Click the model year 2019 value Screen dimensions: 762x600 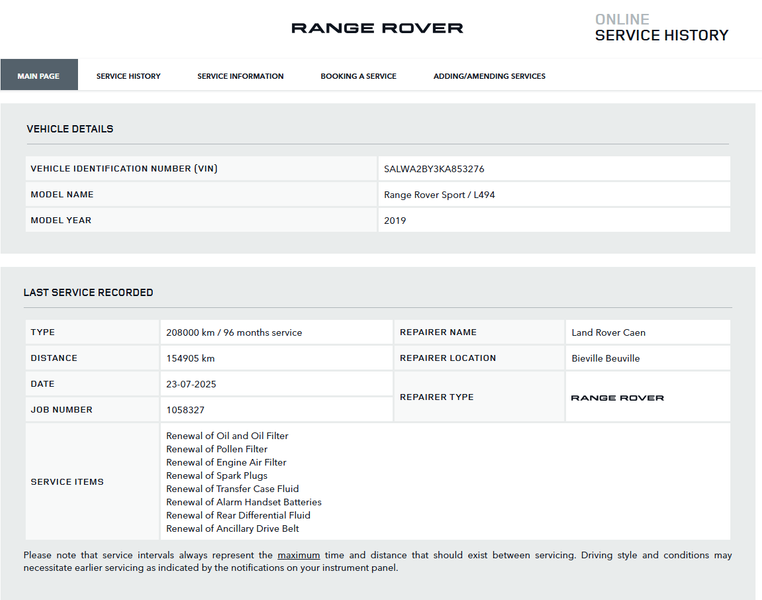point(395,221)
